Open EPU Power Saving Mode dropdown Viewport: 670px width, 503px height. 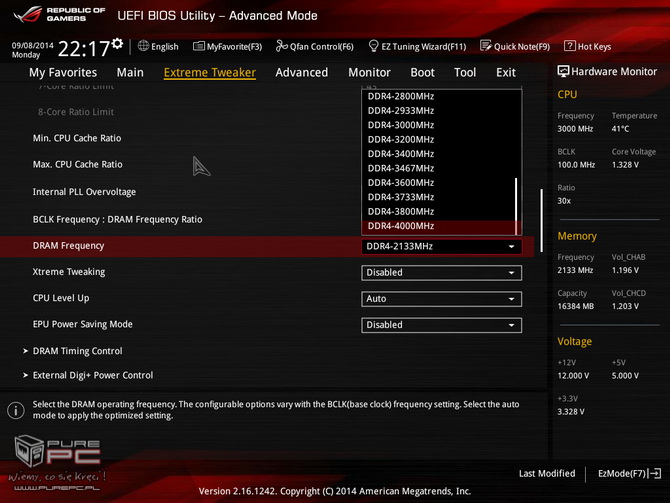coord(441,325)
